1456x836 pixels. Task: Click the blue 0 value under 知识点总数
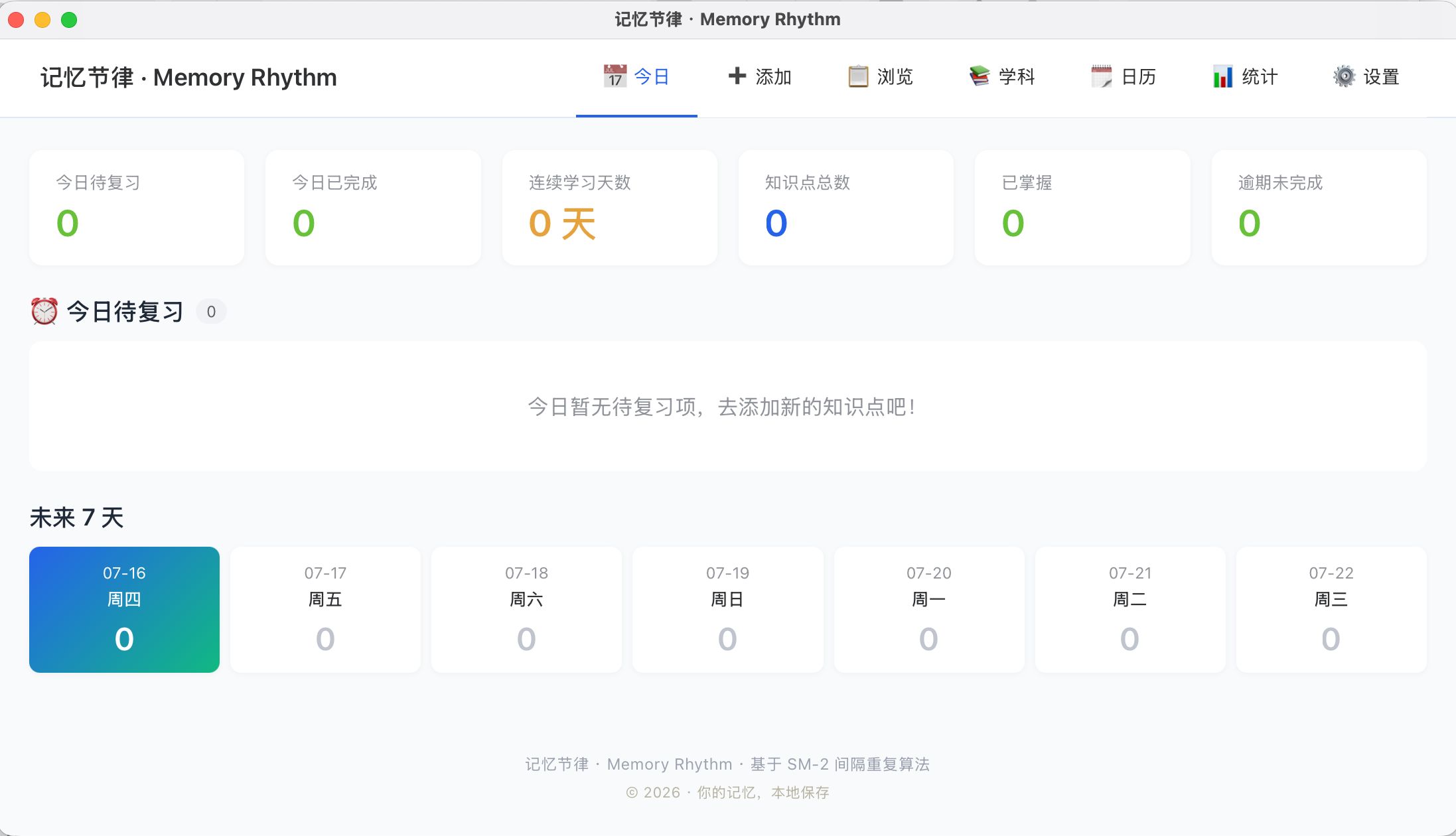click(776, 223)
